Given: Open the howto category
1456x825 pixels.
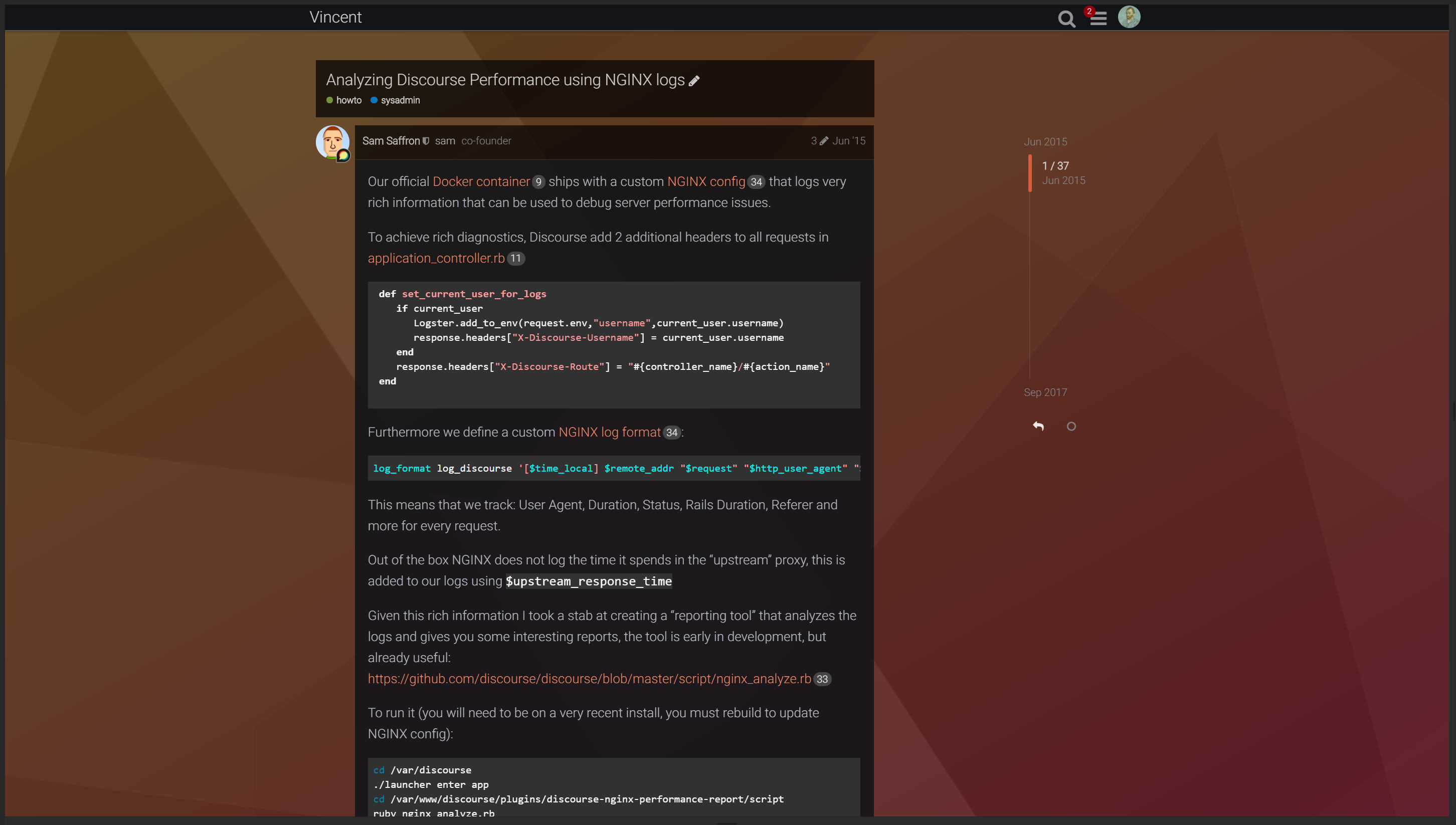Looking at the screenshot, I should (x=344, y=100).
